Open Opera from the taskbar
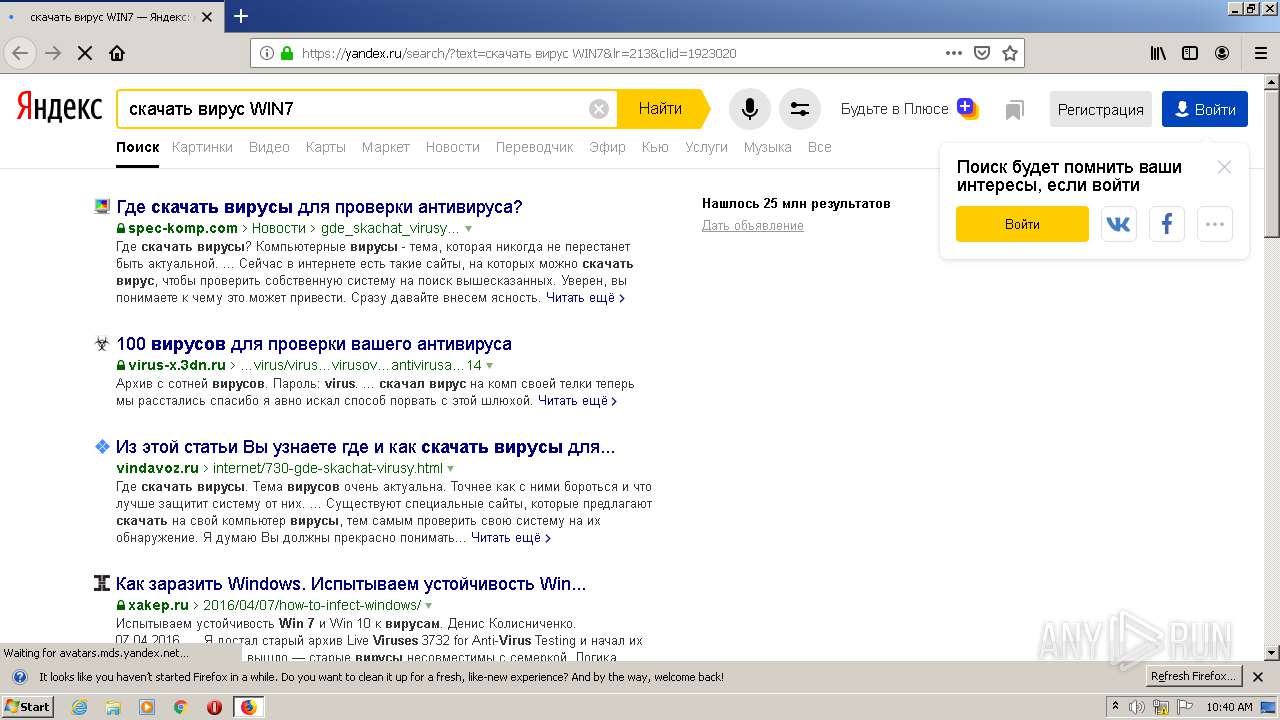The width and height of the screenshot is (1280, 720). 214,707
